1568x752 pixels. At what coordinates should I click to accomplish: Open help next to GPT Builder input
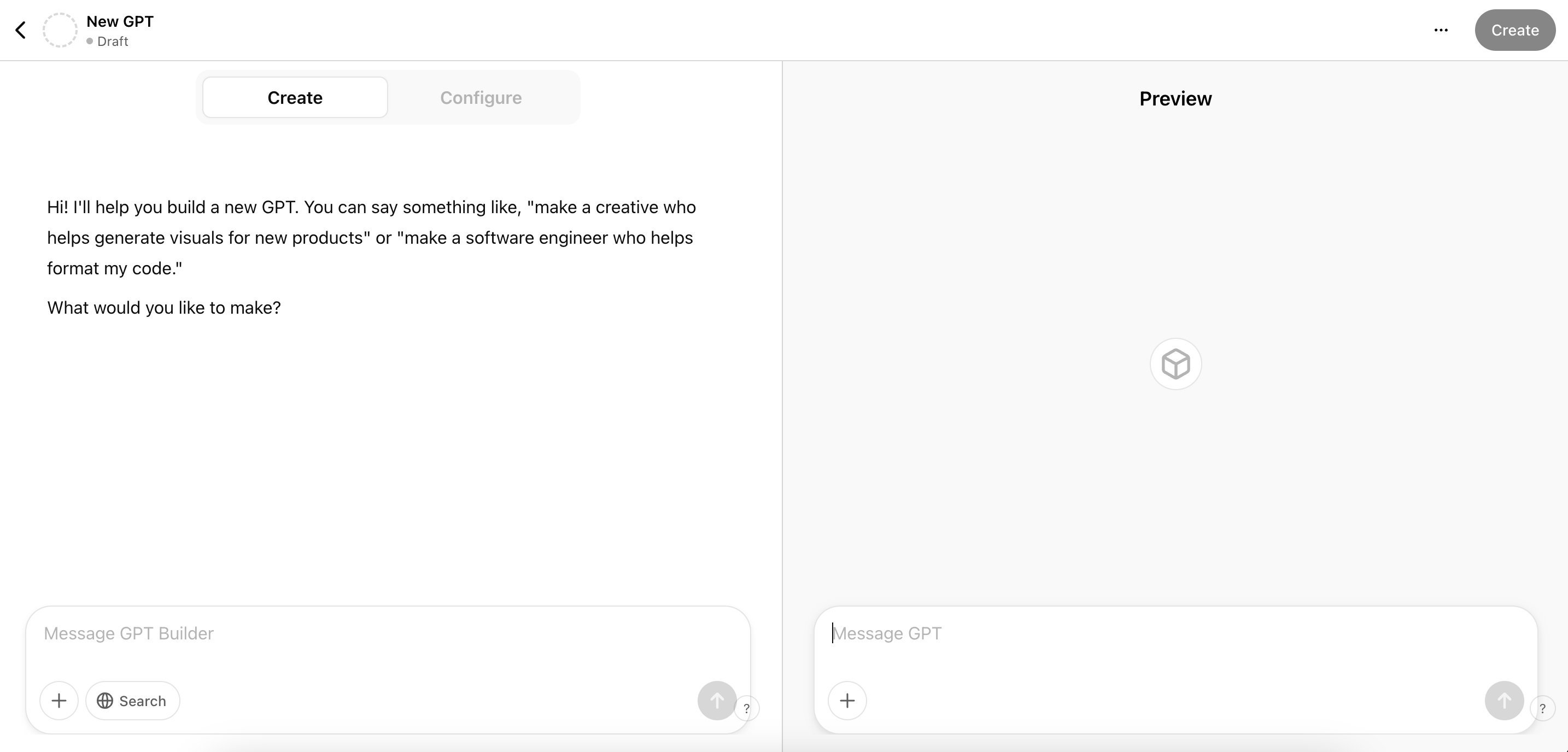pyautogui.click(x=747, y=708)
